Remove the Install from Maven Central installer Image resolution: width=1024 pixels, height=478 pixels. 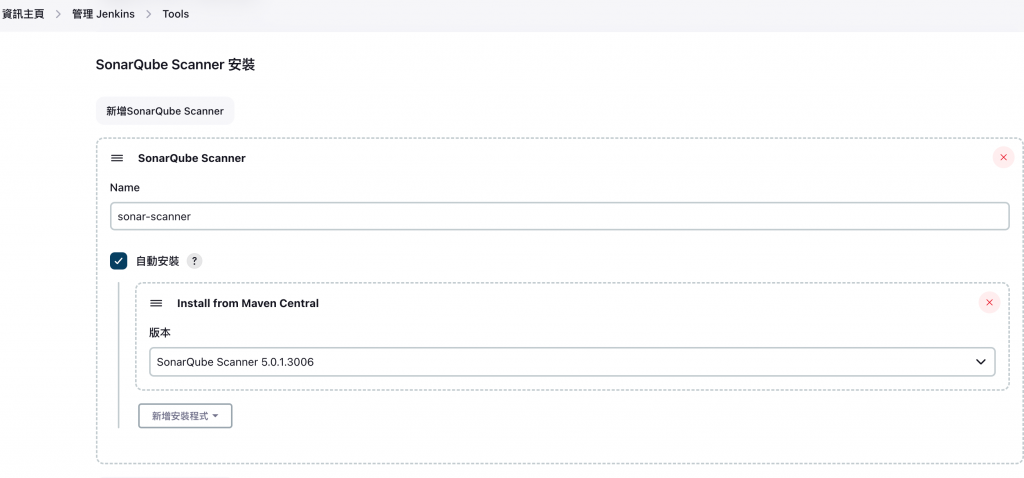pyautogui.click(x=989, y=303)
